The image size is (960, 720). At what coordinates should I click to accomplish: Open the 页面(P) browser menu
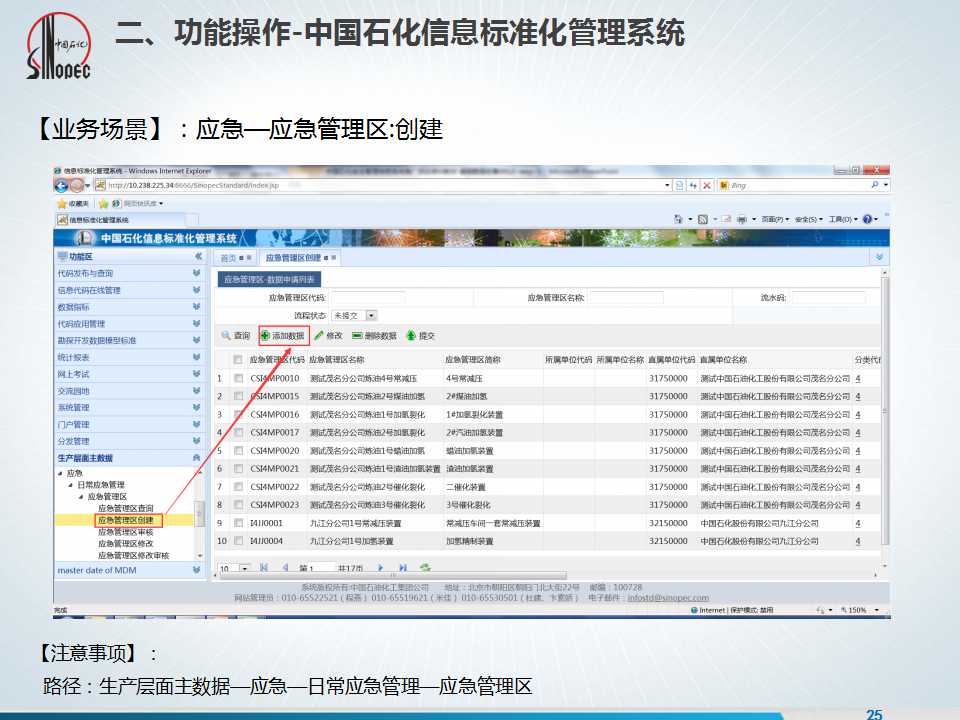point(775,219)
